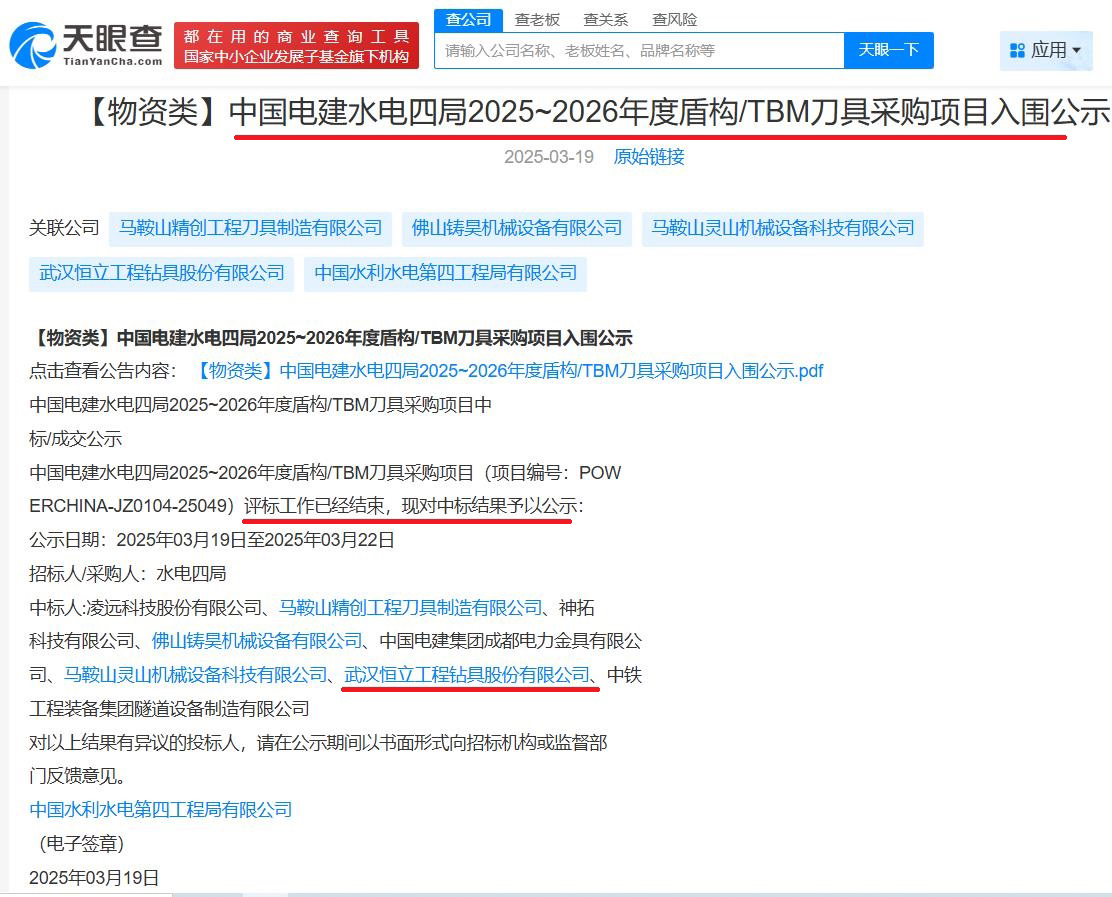Click the 关联公司 label
This screenshot has width=1112, height=897.
tap(64, 228)
